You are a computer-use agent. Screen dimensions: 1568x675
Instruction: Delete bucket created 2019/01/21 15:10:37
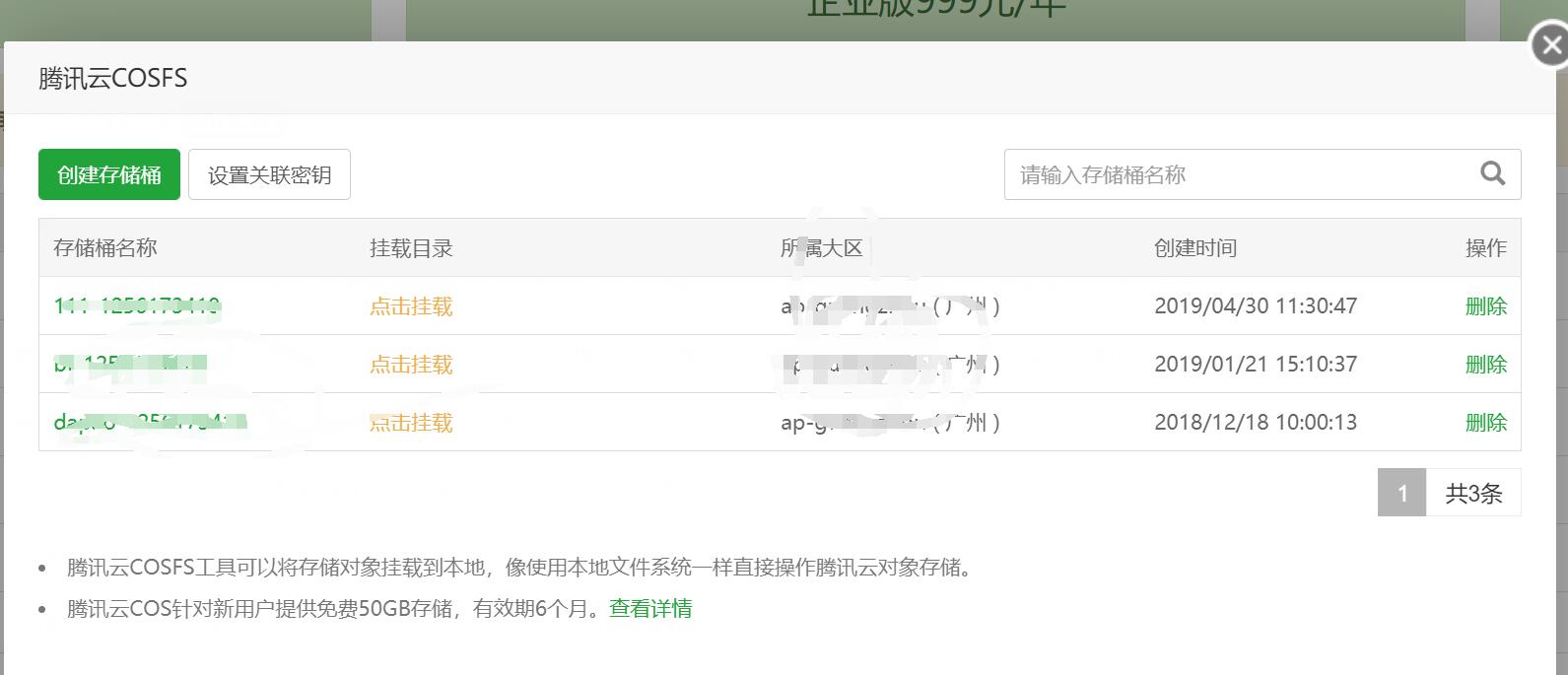(1486, 365)
